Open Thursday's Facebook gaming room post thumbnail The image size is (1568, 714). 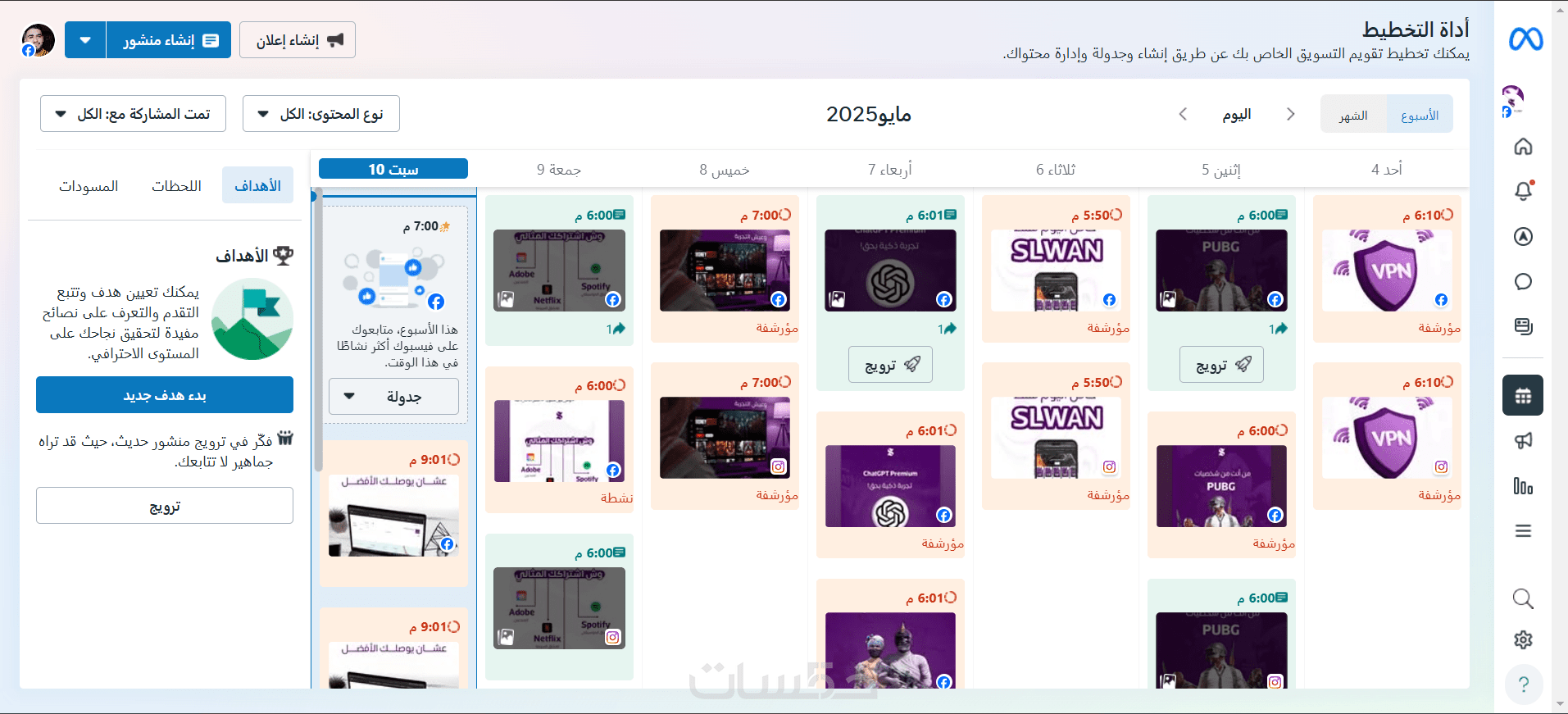(x=725, y=271)
